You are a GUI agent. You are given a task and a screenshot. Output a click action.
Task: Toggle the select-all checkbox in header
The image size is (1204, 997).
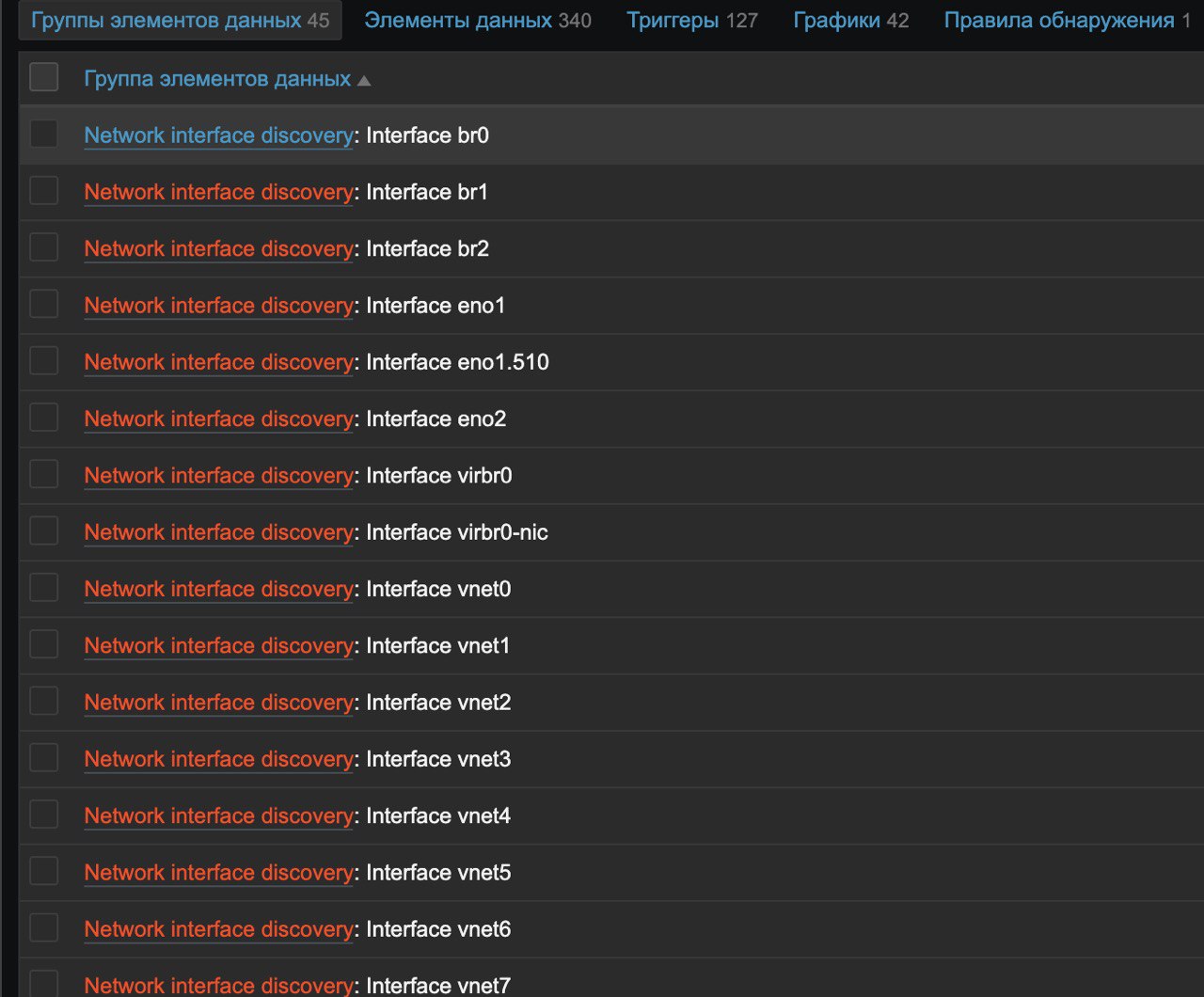point(44,77)
